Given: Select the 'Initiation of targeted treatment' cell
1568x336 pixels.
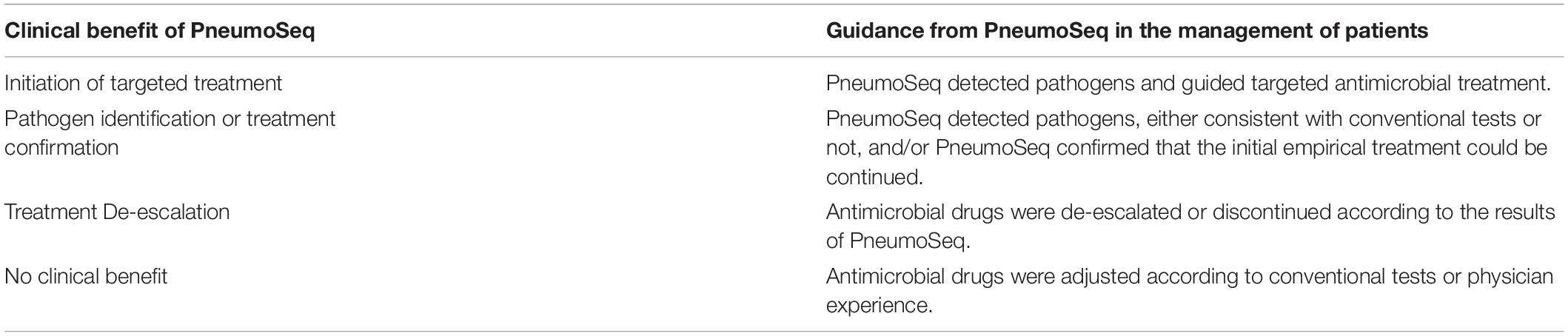Looking at the screenshot, I should pyautogui.click(x=144, y=83).
